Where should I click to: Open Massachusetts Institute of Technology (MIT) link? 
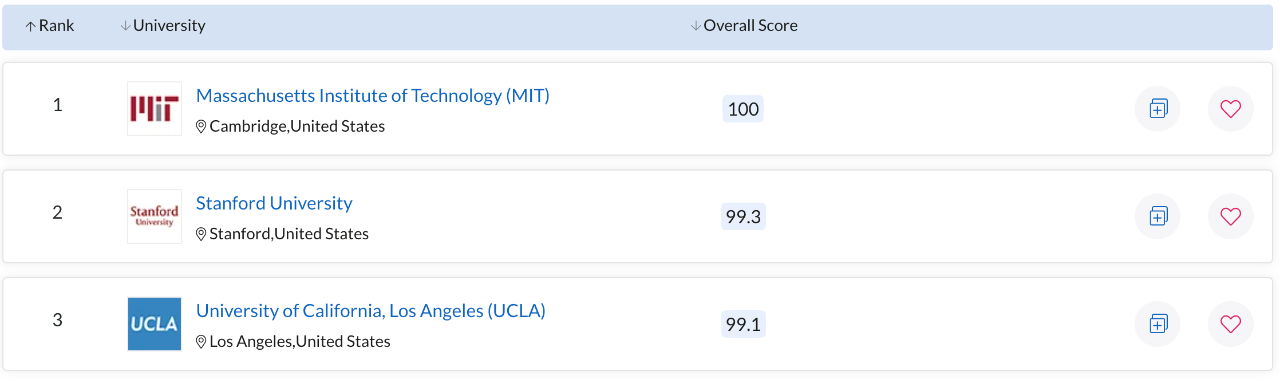click(x=373, y=96)
